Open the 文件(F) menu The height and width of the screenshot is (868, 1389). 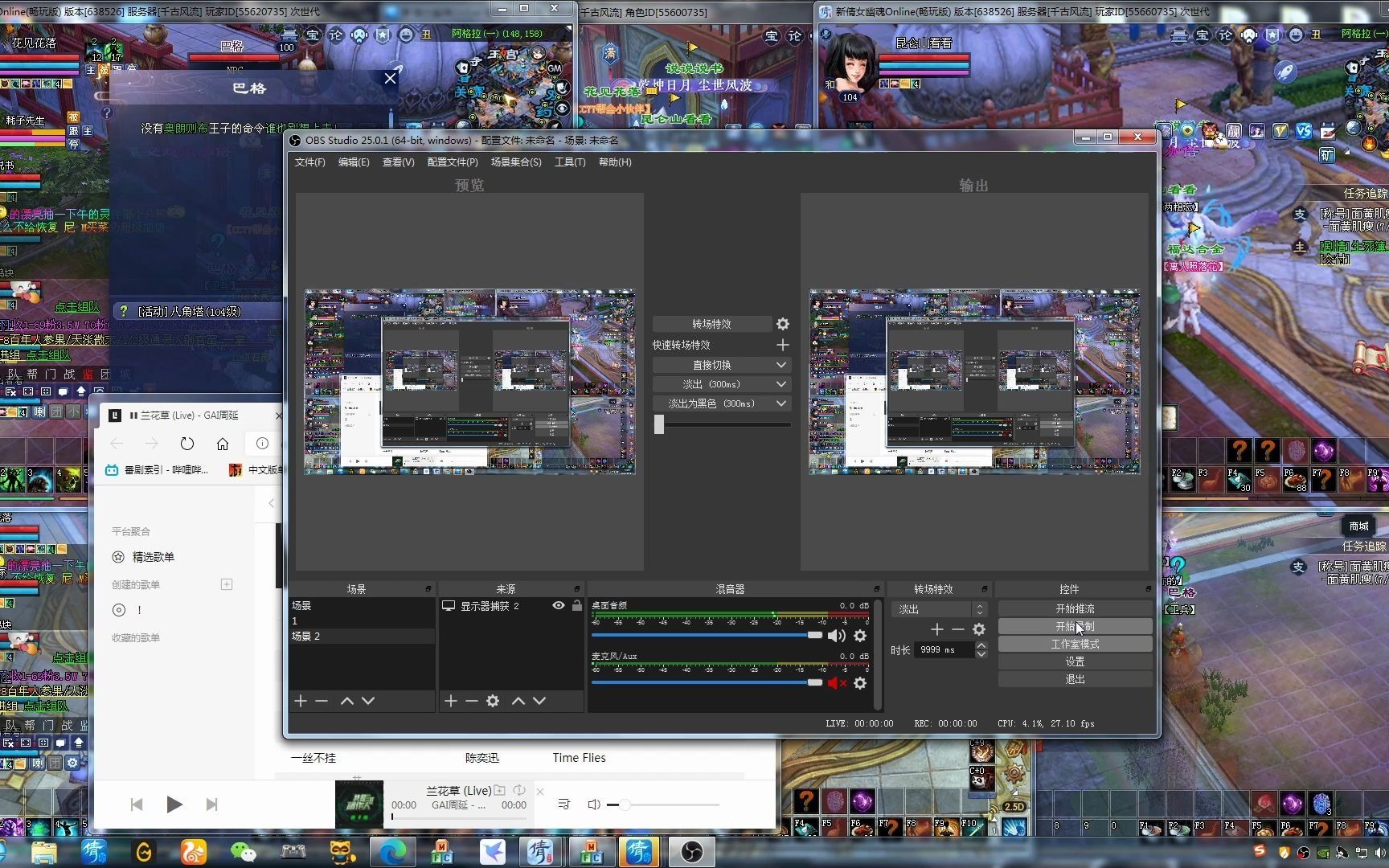(309, 162)
